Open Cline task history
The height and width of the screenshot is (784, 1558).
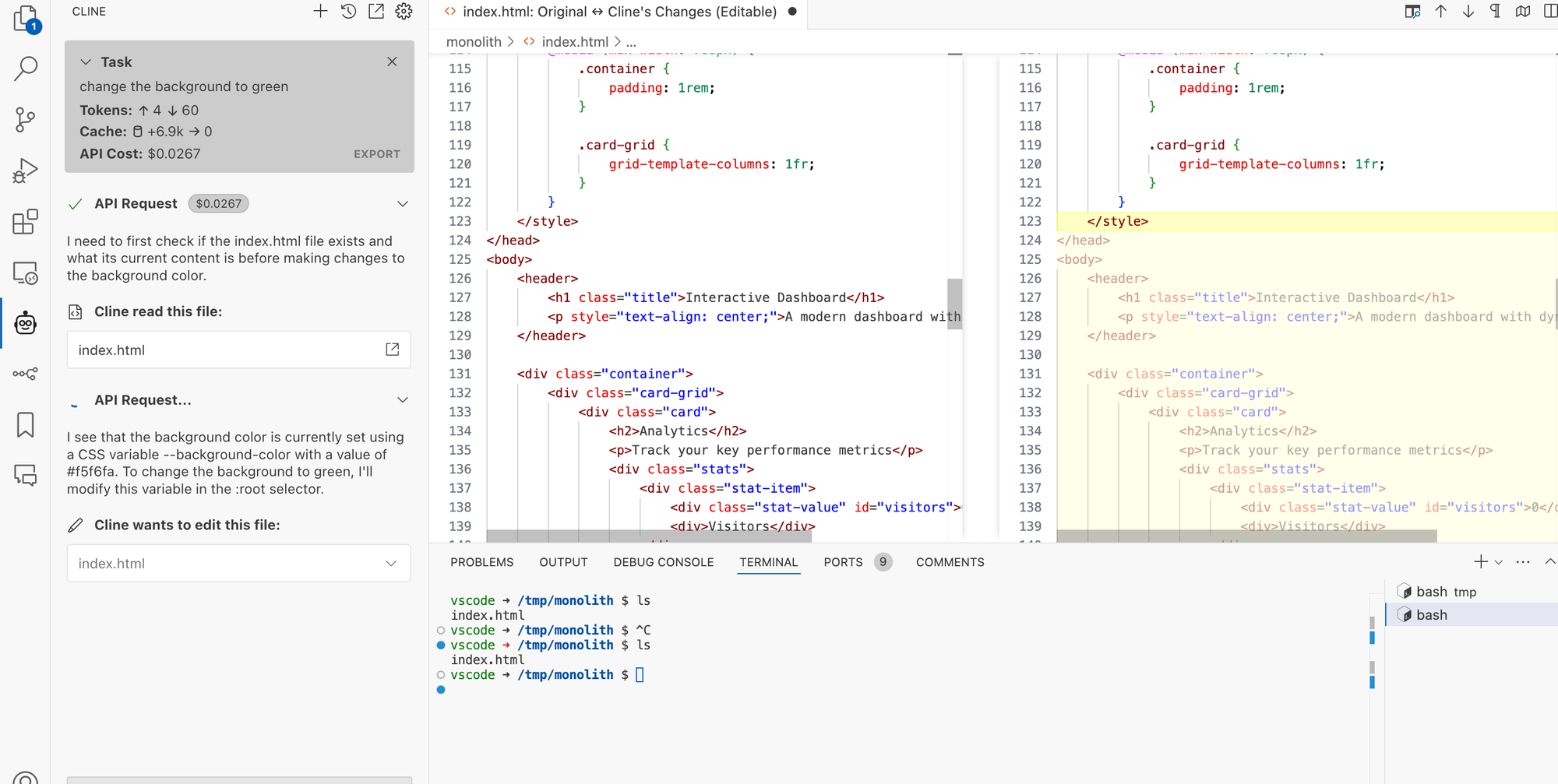tap(348, 12)
